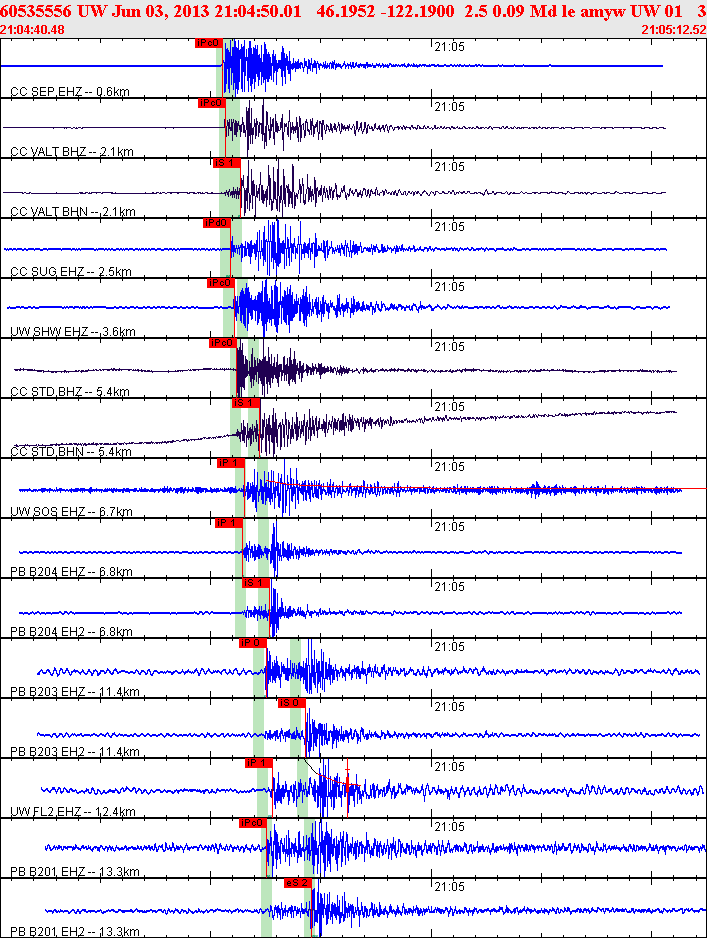Click the P pick flag on FL2 EHZ trace

(258, 763)
